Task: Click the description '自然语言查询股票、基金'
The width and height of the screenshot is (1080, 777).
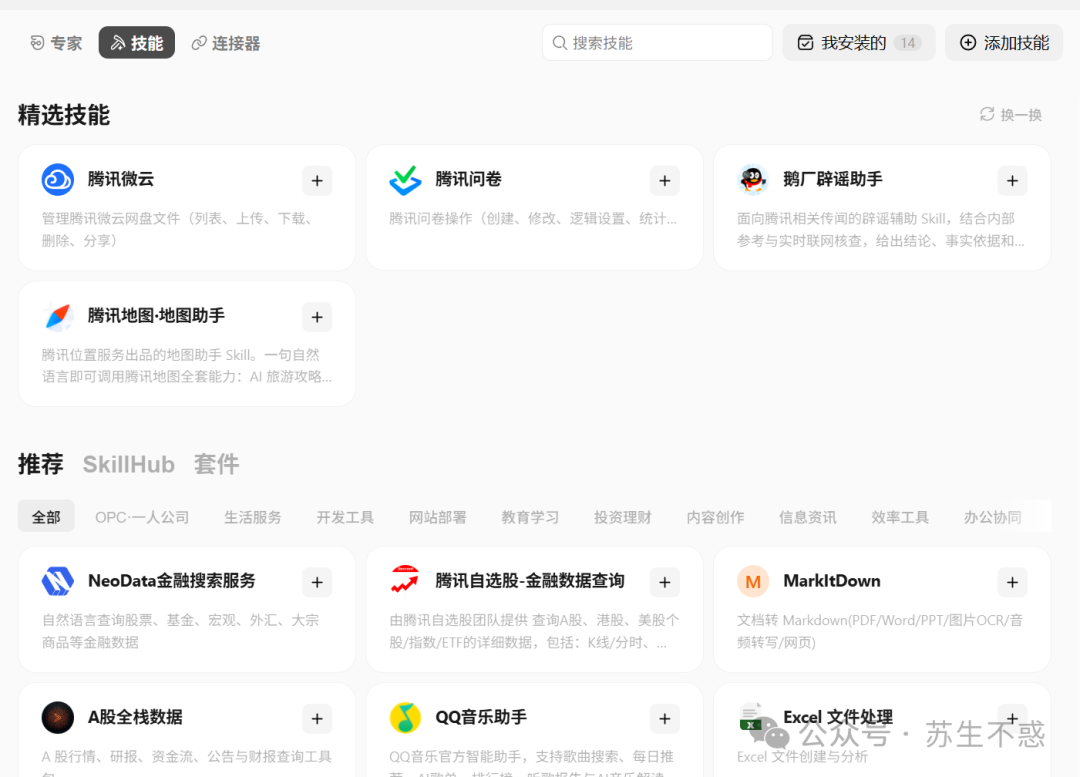Action: (x=180, y=631)
